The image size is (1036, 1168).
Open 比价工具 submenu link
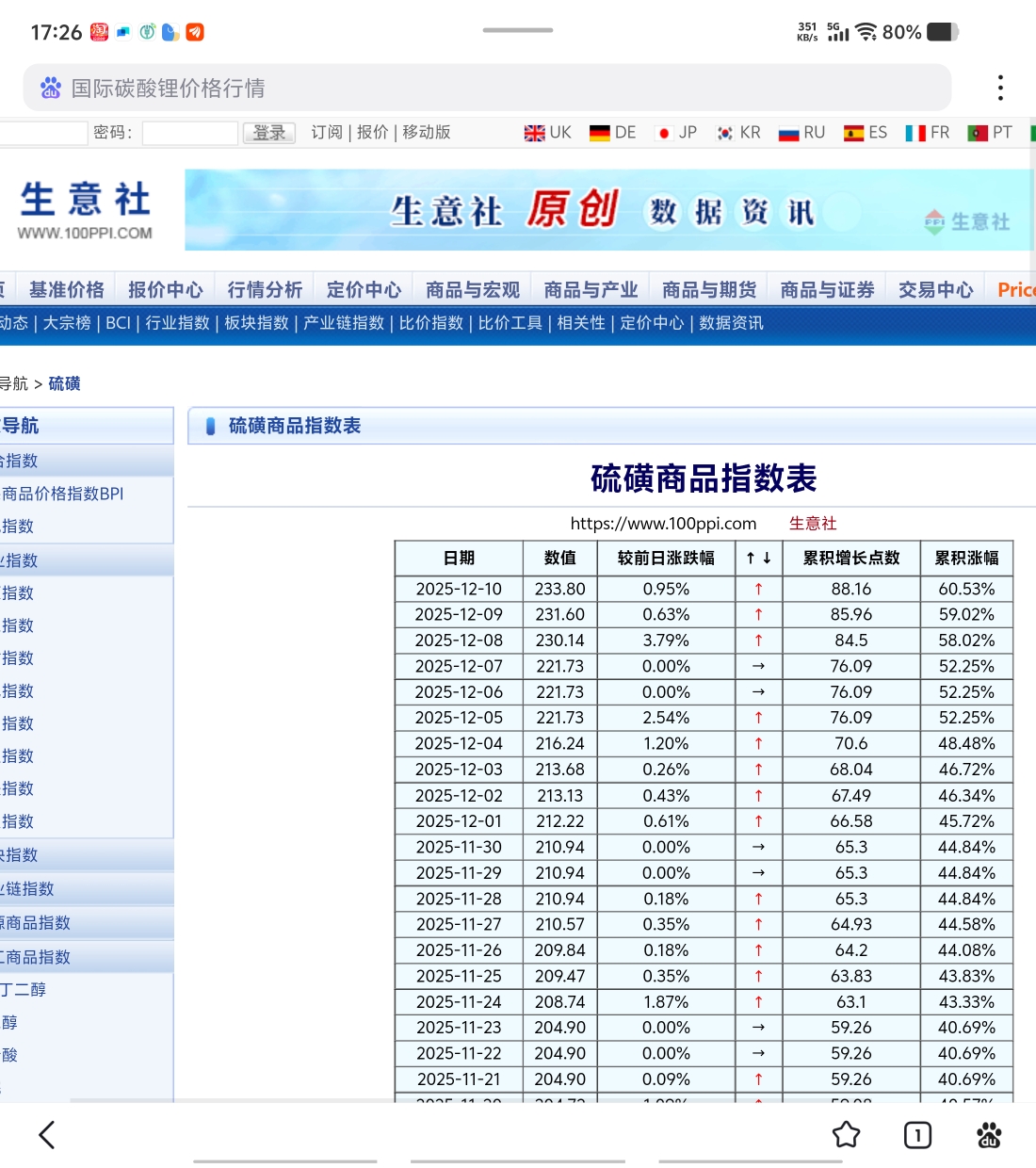click(x=510, y=323)
